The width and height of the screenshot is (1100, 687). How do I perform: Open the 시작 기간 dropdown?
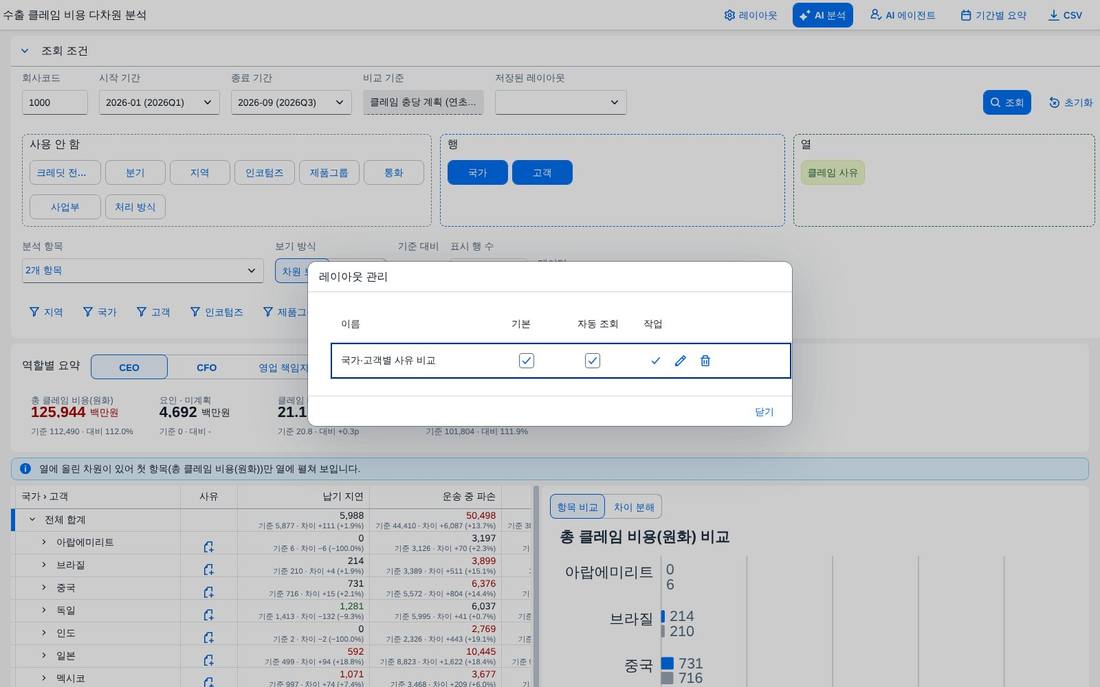[159, 102]
